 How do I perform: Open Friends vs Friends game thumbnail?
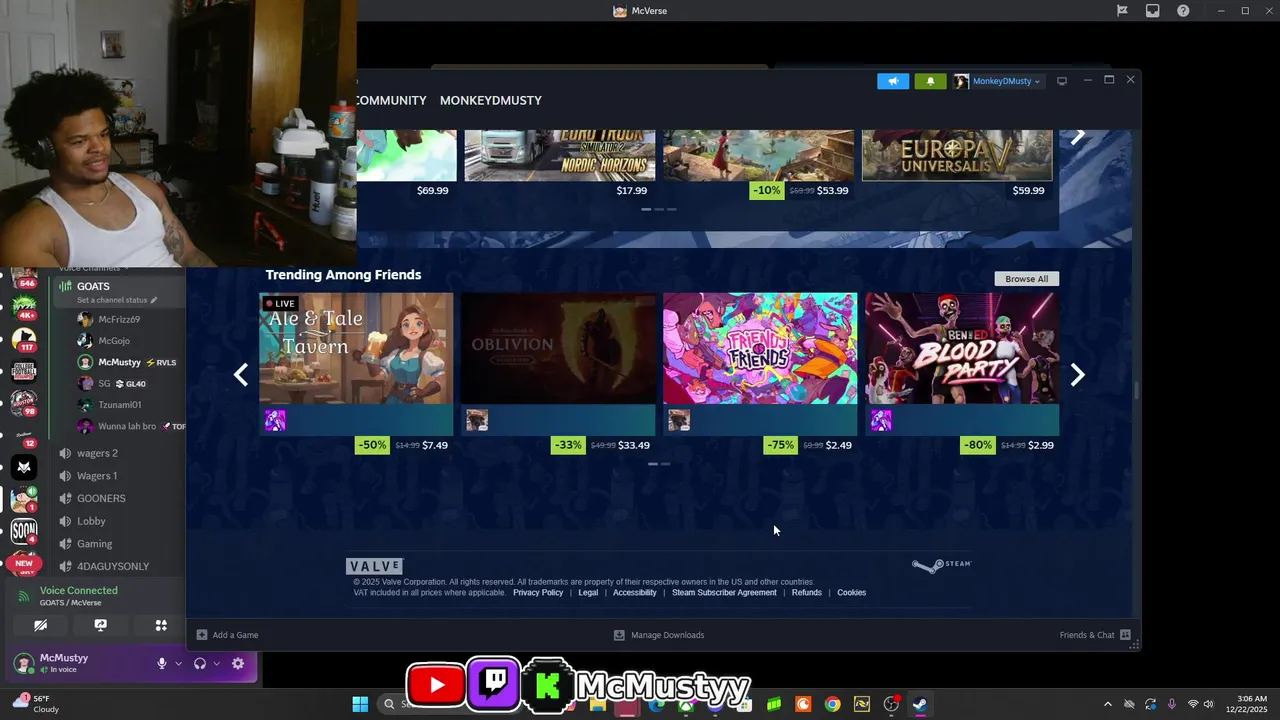[760, 348]
